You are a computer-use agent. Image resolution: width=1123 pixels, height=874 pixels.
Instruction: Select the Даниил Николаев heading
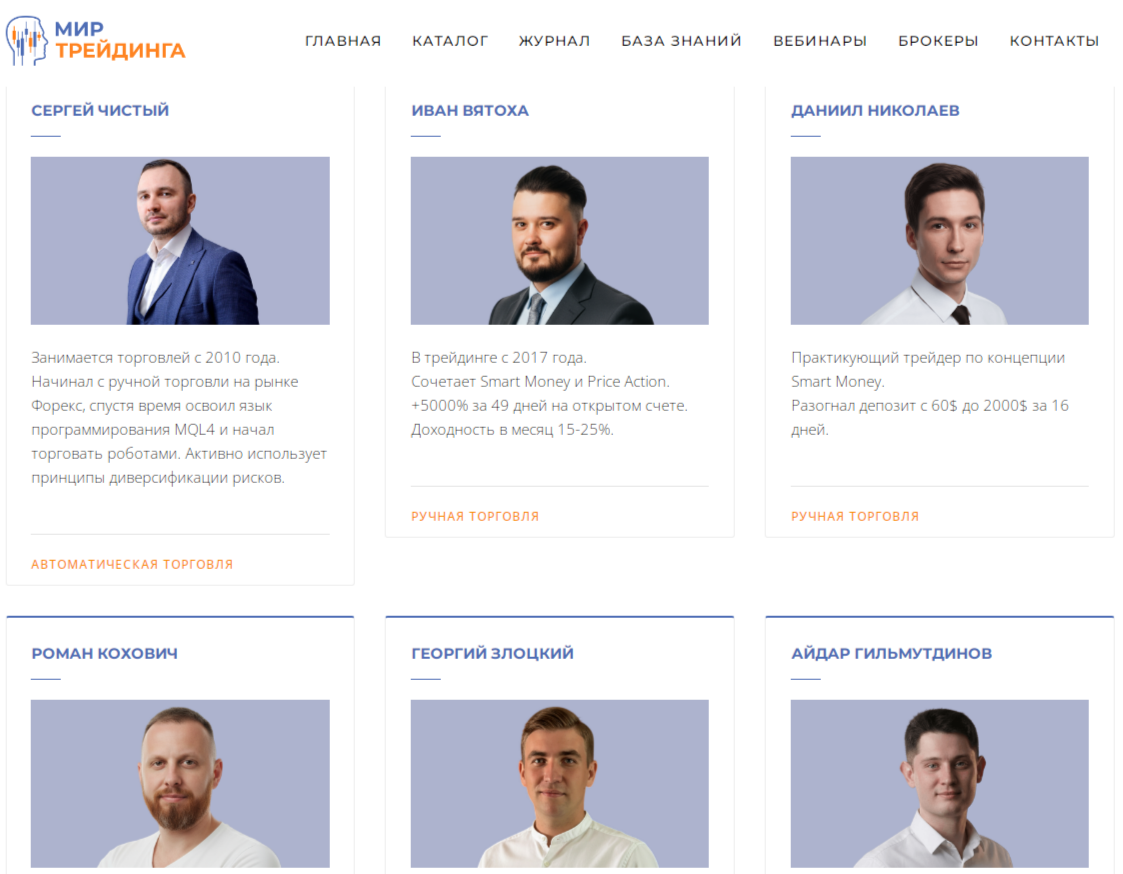pos(875,110)
